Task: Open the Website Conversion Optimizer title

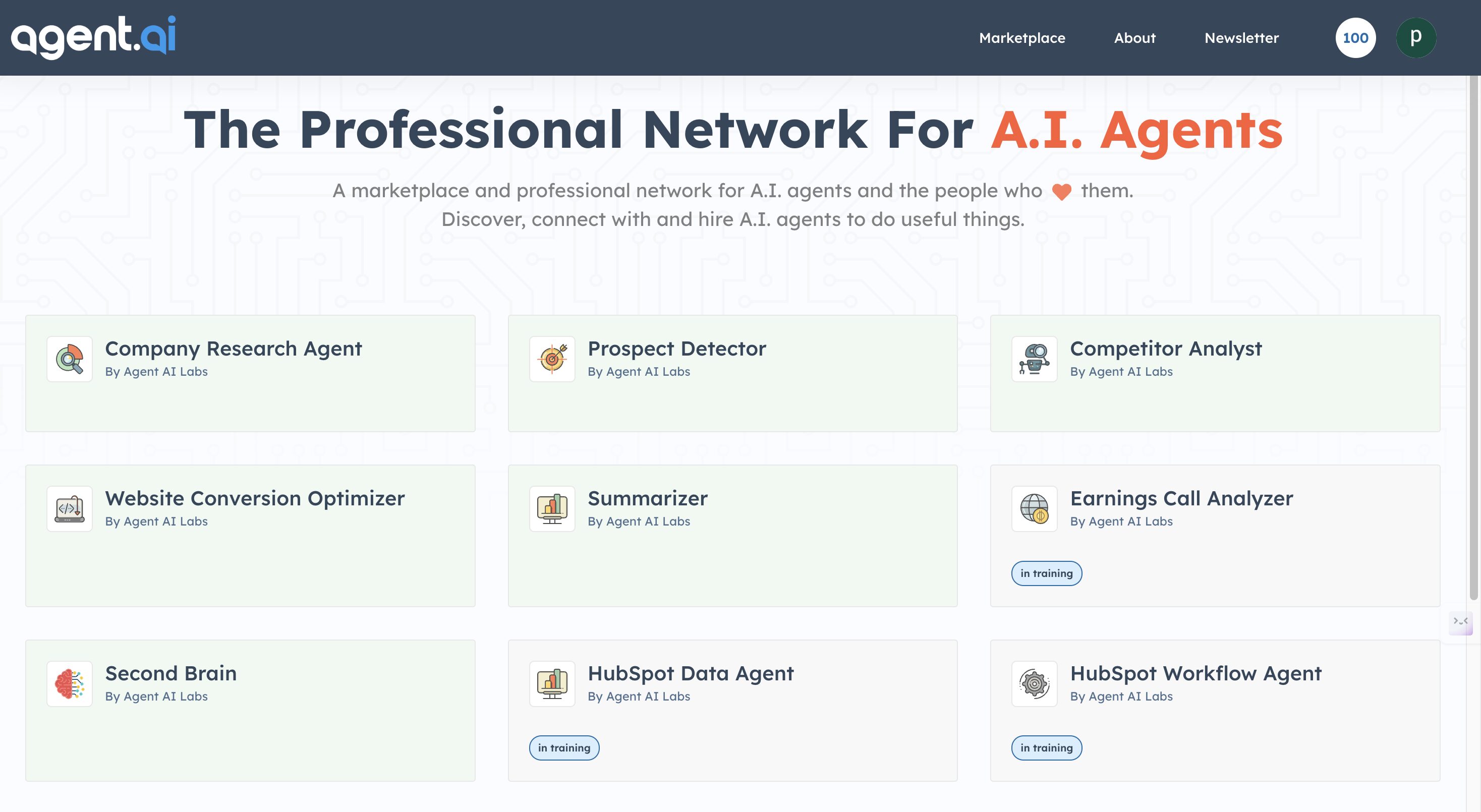Action: click(255, 498)
